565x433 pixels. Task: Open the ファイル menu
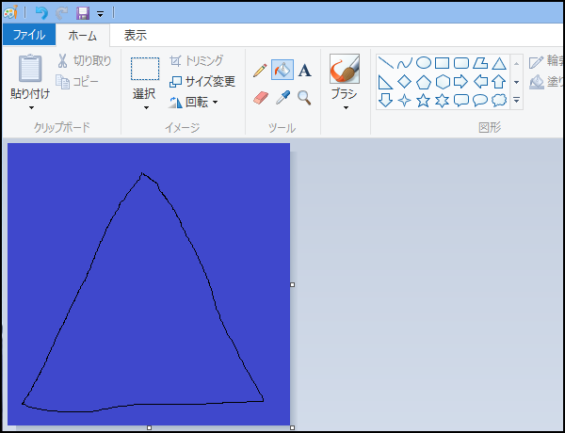coord(29,35)
